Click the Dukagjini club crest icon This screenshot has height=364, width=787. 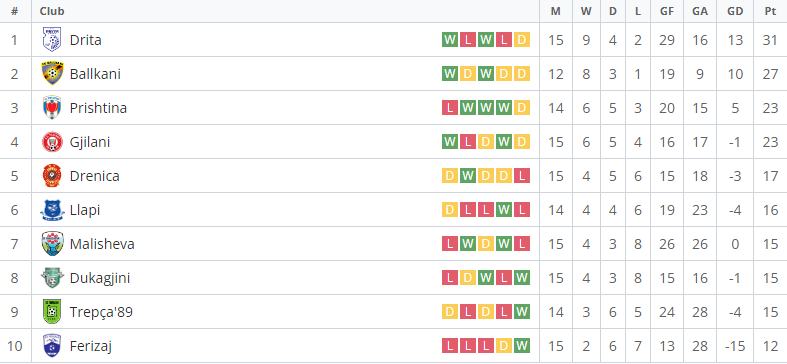(x=52, y=278)
